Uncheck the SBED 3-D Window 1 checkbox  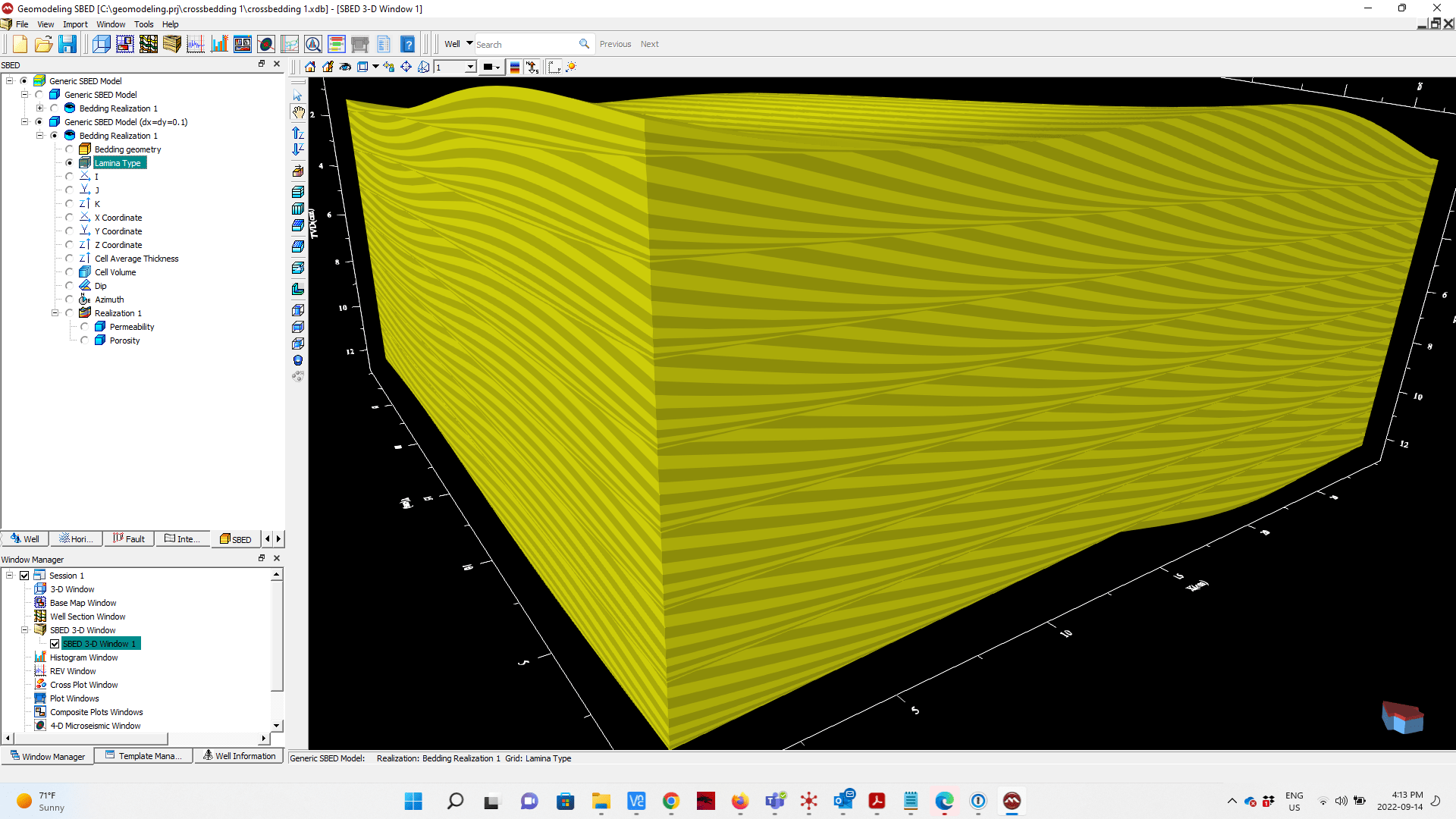(55, 644)
